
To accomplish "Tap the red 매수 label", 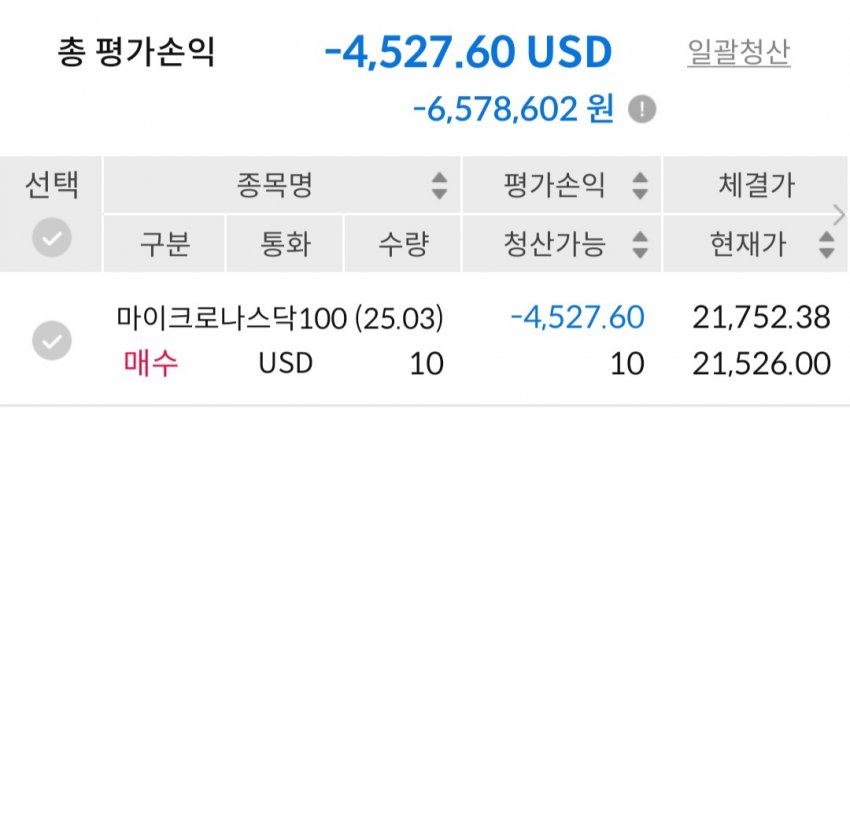I will (151, 363).
